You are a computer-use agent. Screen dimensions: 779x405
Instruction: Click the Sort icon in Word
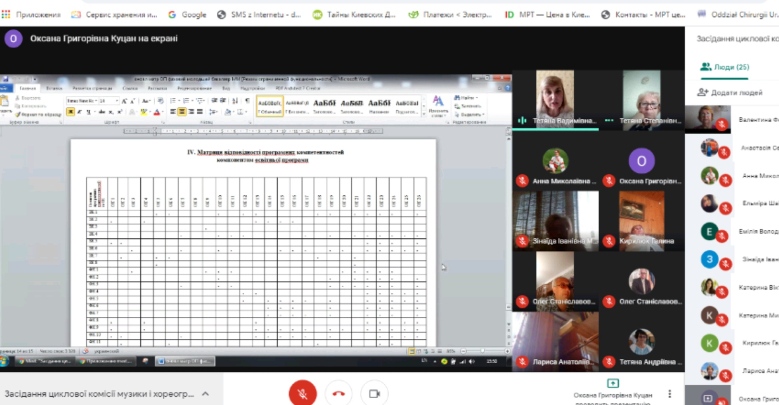[x=234, y=101]
